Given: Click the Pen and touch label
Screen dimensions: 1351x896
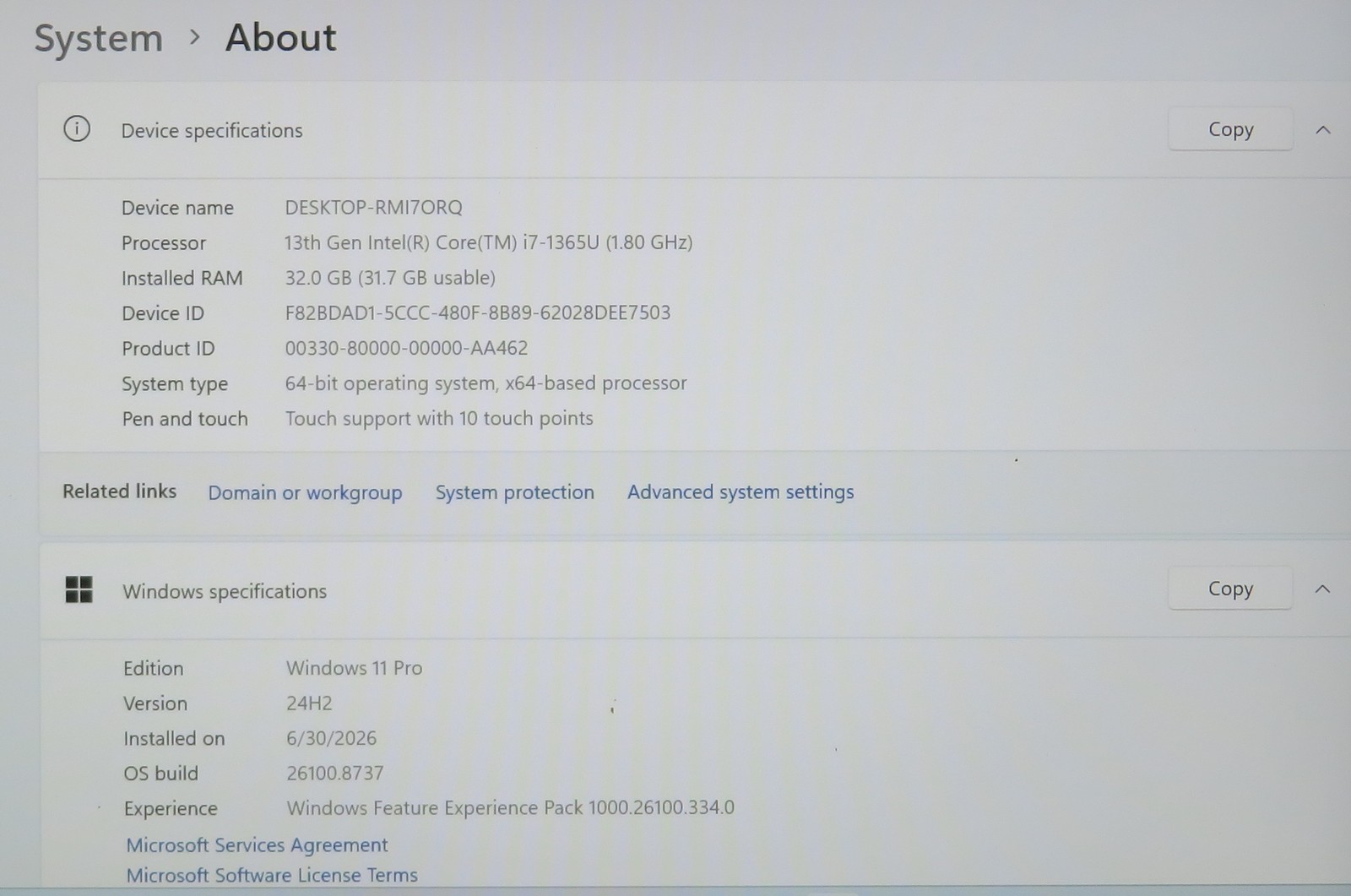Looking at the screenshot, I should pyautogui.click(x=185, y=419).
